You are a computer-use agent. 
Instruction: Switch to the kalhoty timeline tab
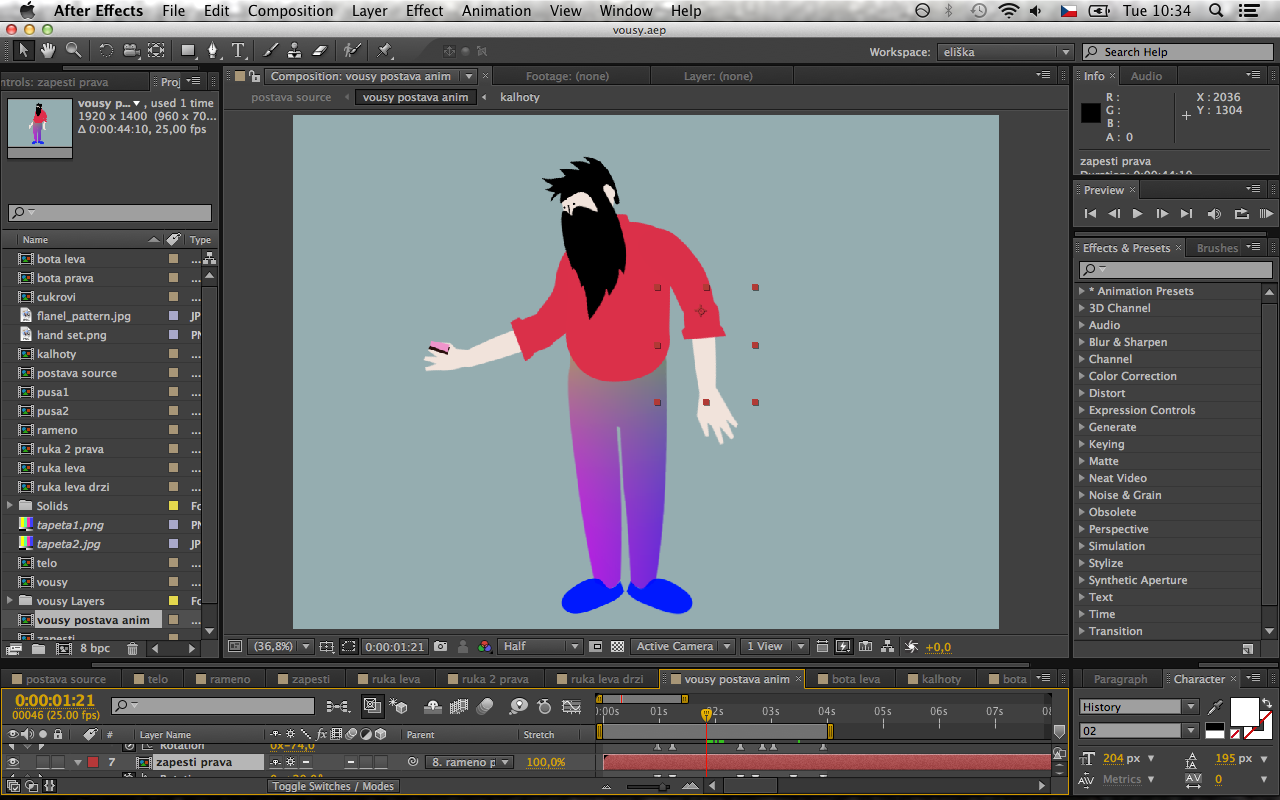(x=941, y=679)
